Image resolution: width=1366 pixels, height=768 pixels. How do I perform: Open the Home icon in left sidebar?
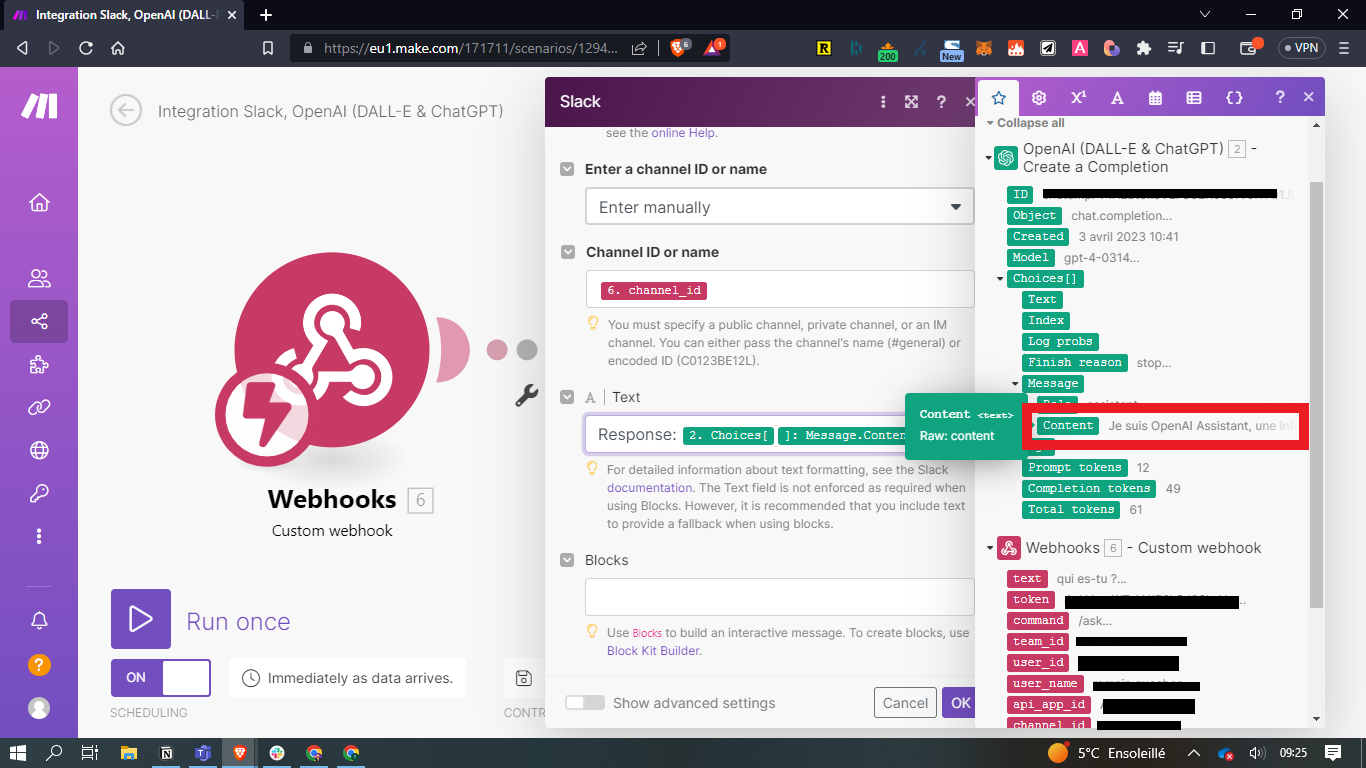39,203
